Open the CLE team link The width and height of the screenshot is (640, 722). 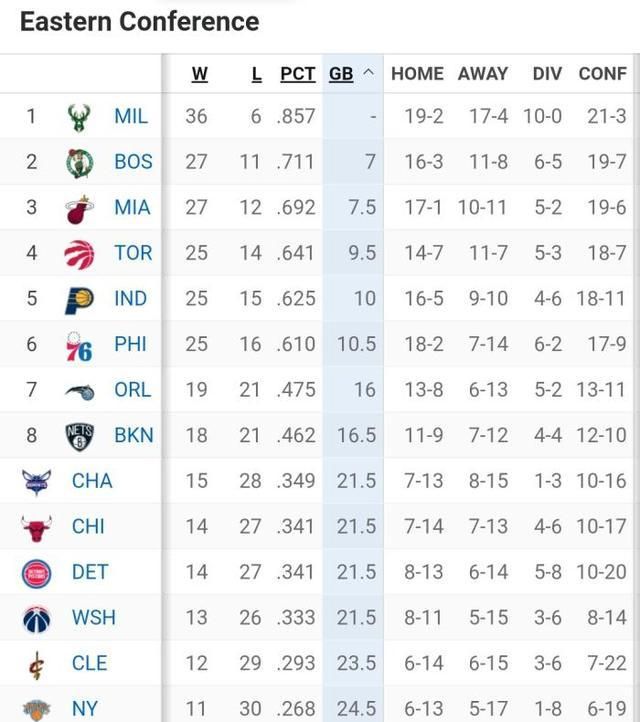pyautogui.click(x=90, y=664)
